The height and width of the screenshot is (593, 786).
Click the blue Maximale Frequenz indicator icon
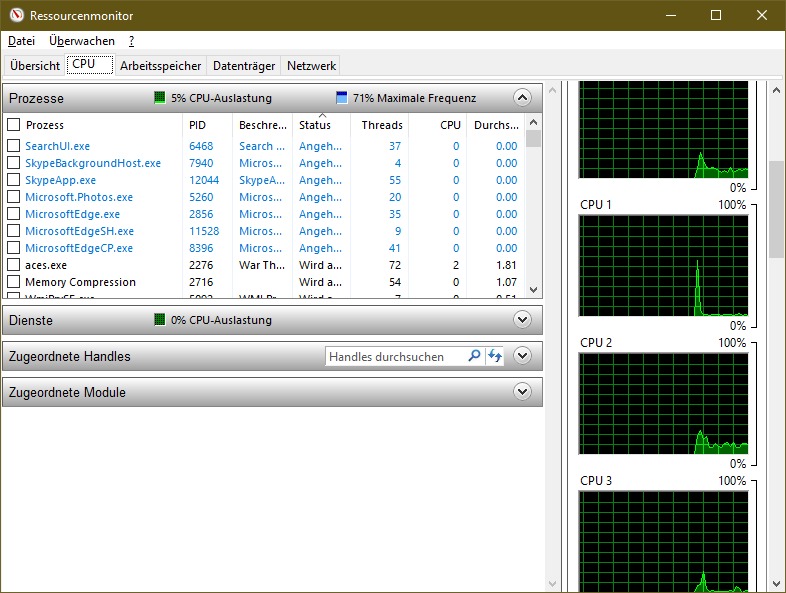341,97
